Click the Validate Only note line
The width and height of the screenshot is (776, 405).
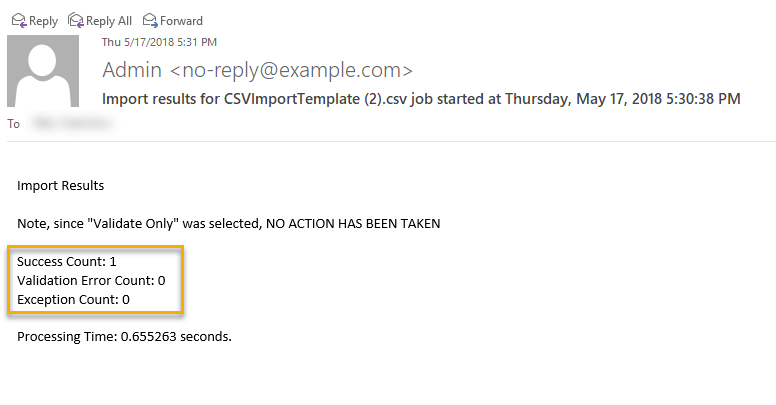[229, 224]
